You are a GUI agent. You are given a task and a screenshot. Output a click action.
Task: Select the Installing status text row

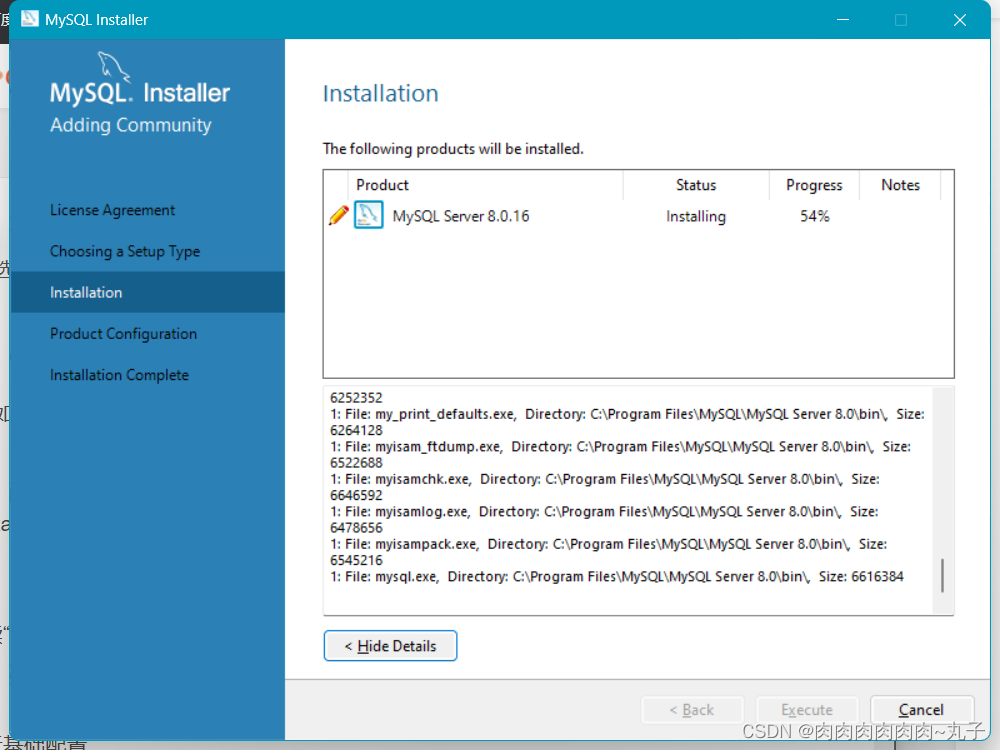696,215
